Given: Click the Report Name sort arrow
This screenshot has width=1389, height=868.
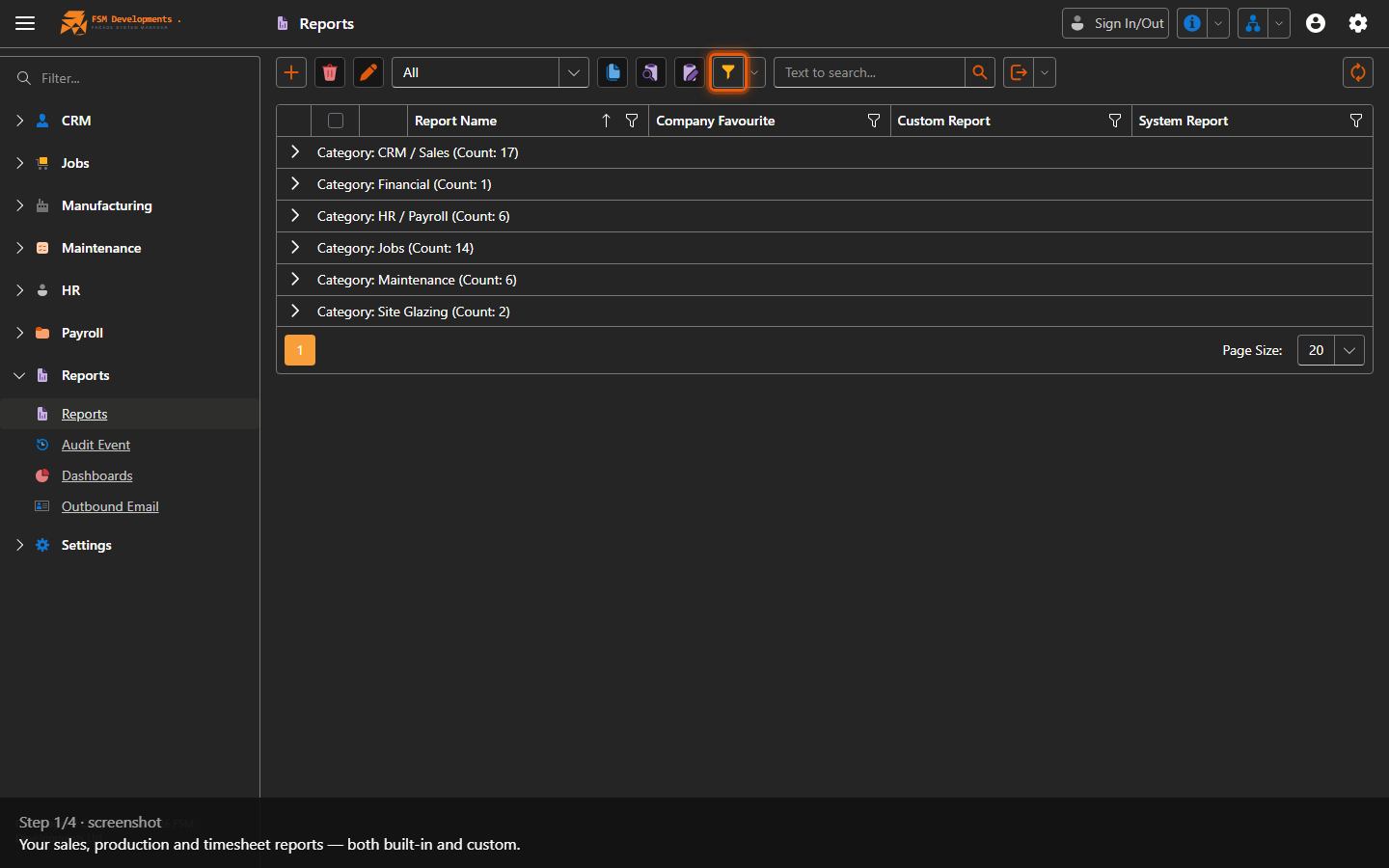Looking at the screenshot, I should pos(606,121).
